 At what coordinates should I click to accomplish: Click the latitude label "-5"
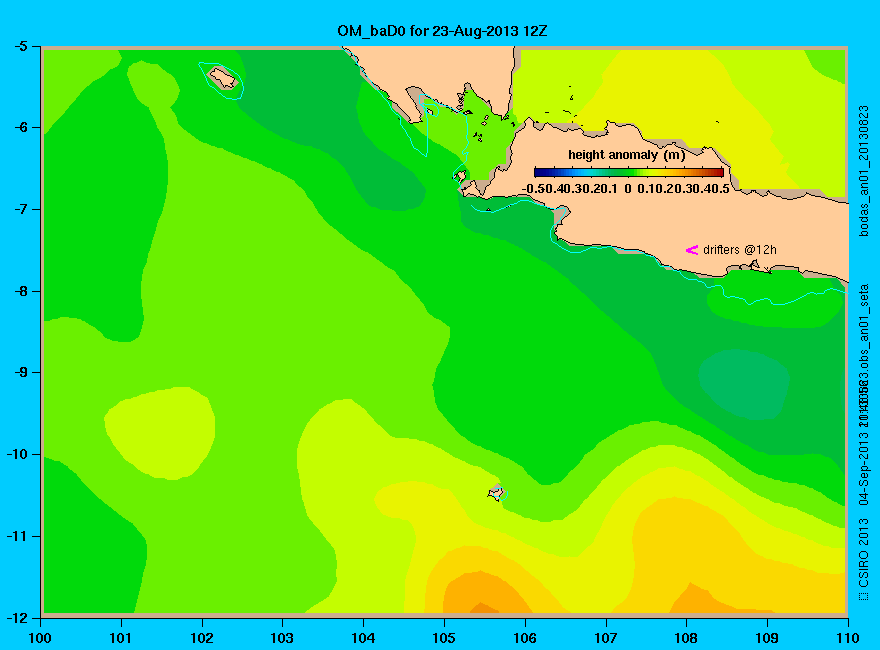(20, 46)
